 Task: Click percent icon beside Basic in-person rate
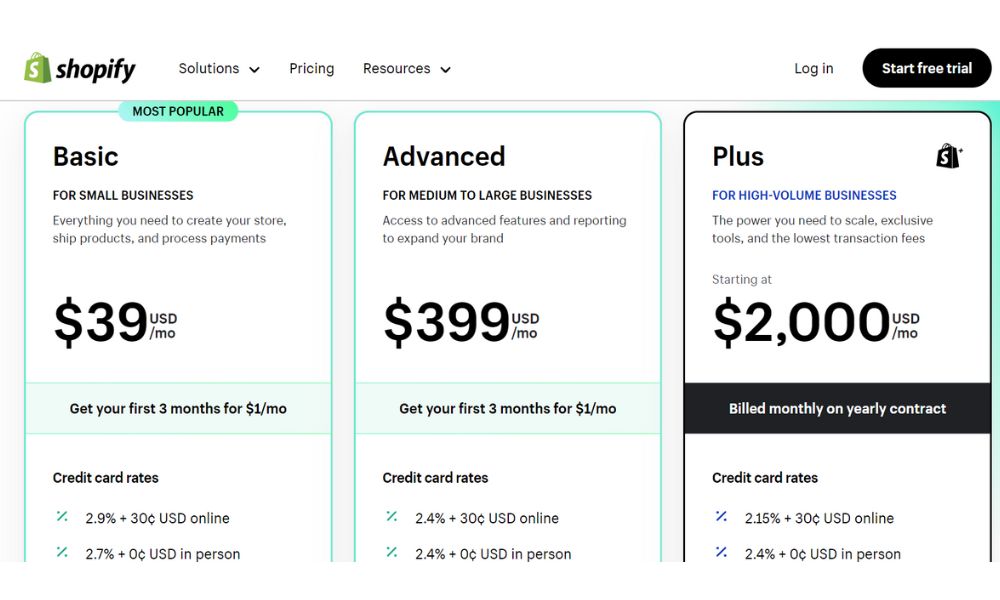tap(62, 552)
